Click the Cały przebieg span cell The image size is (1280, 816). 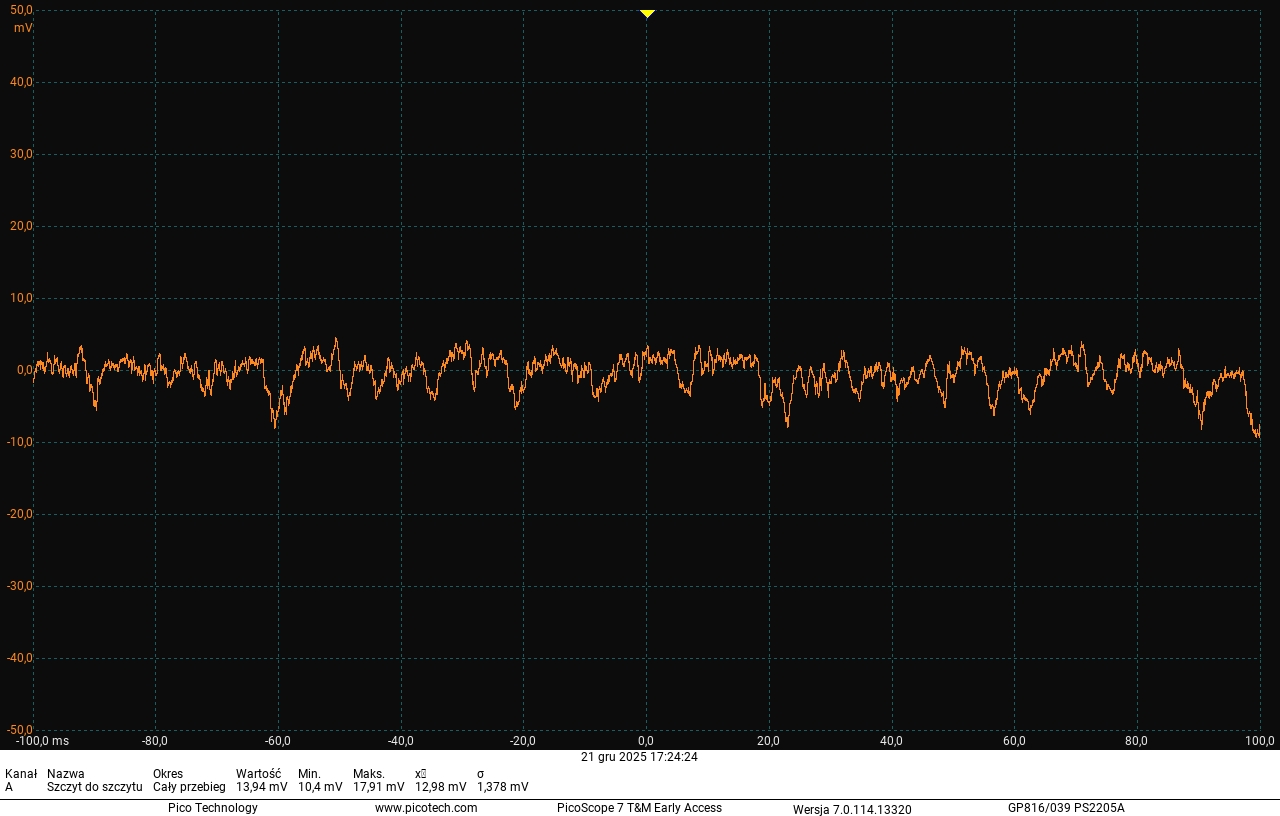189,787
